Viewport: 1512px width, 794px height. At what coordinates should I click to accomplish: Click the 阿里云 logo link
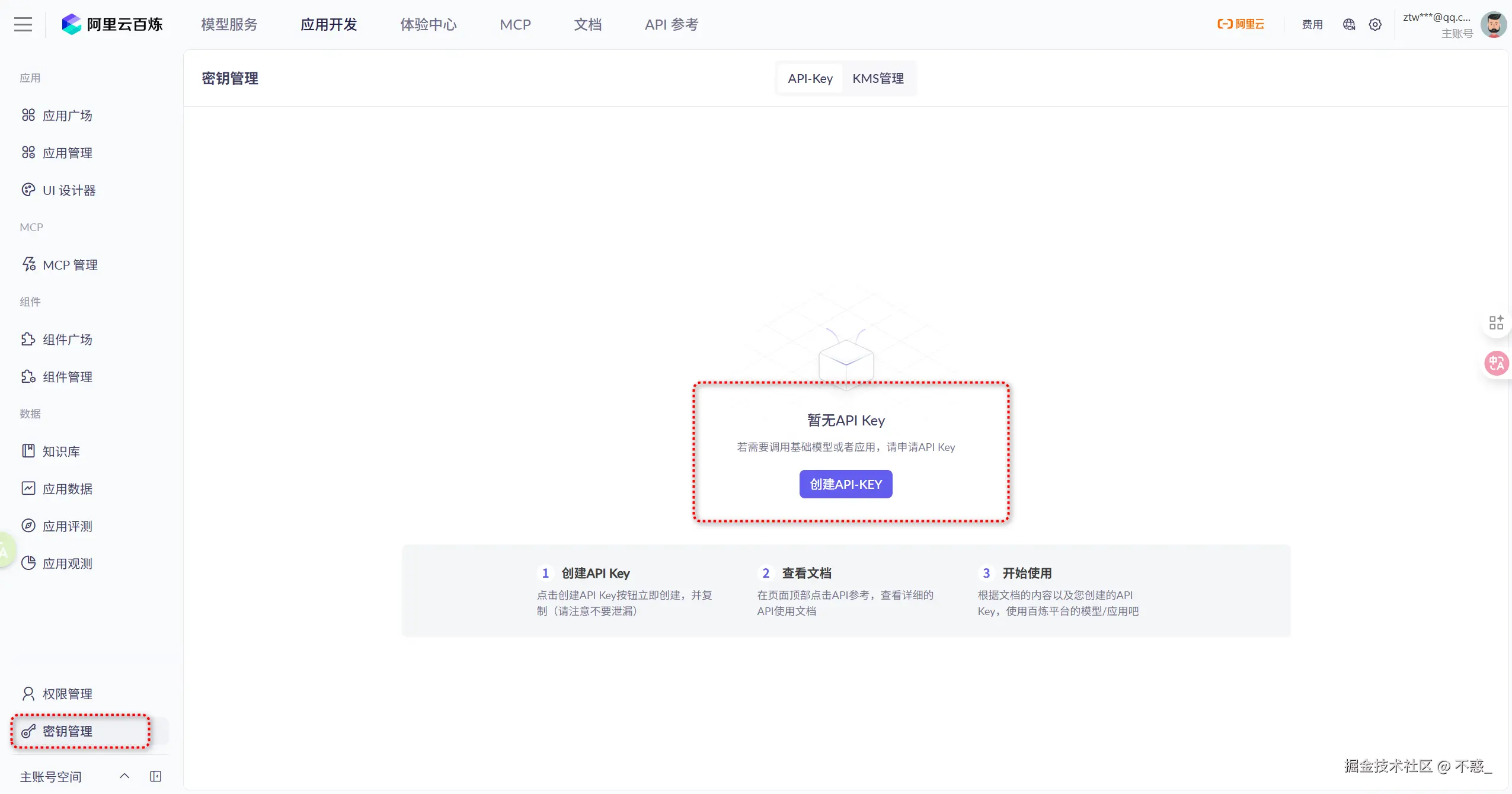pyautogui.click(x=1241, y=24)
